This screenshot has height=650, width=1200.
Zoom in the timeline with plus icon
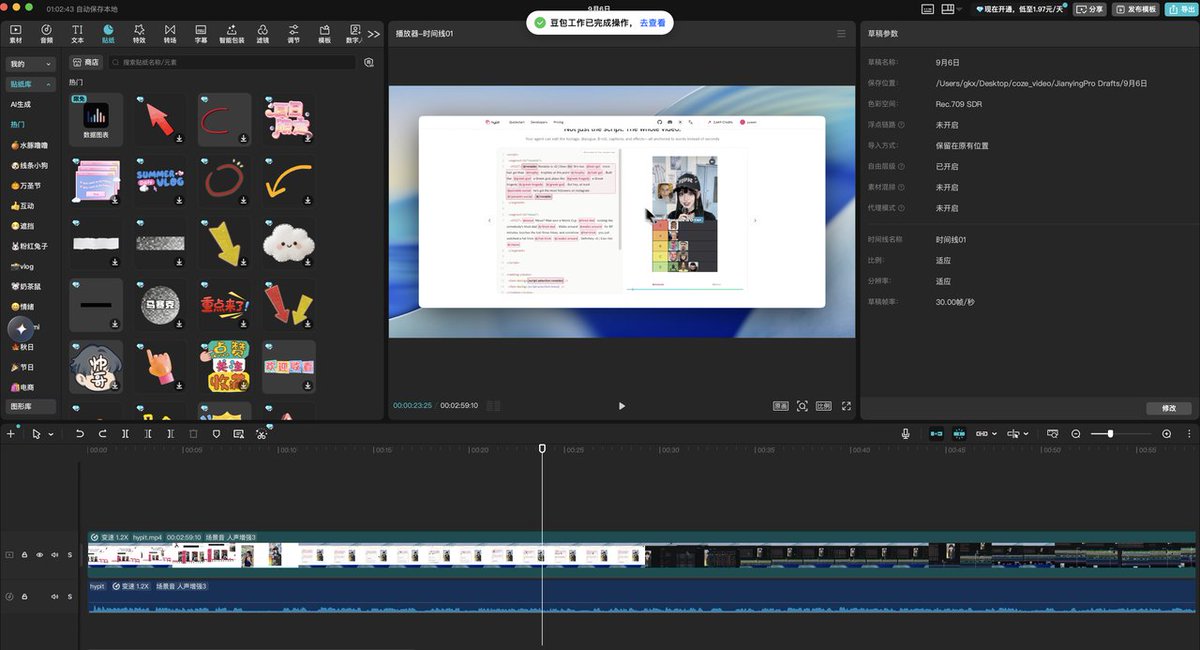(x=1166, y=434)
